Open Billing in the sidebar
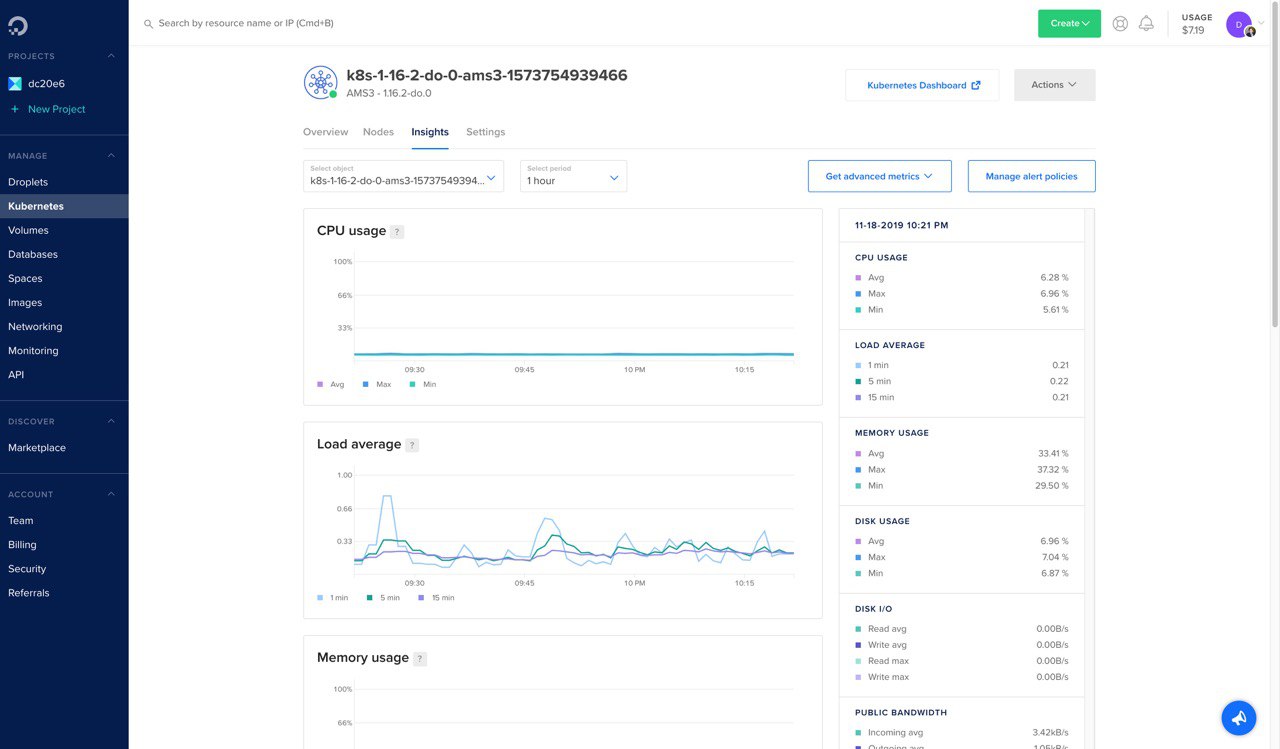 [x=64, y=544]
